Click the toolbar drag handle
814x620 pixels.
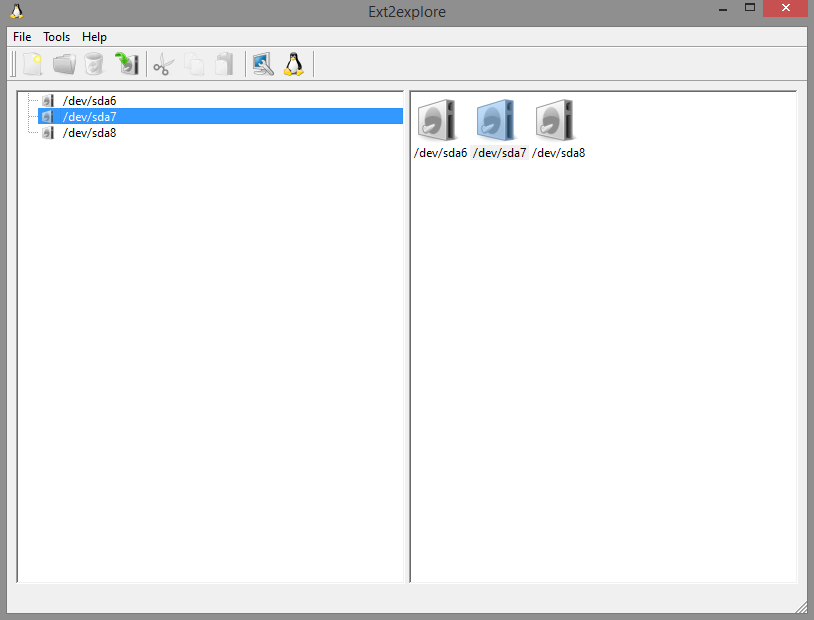13,64
